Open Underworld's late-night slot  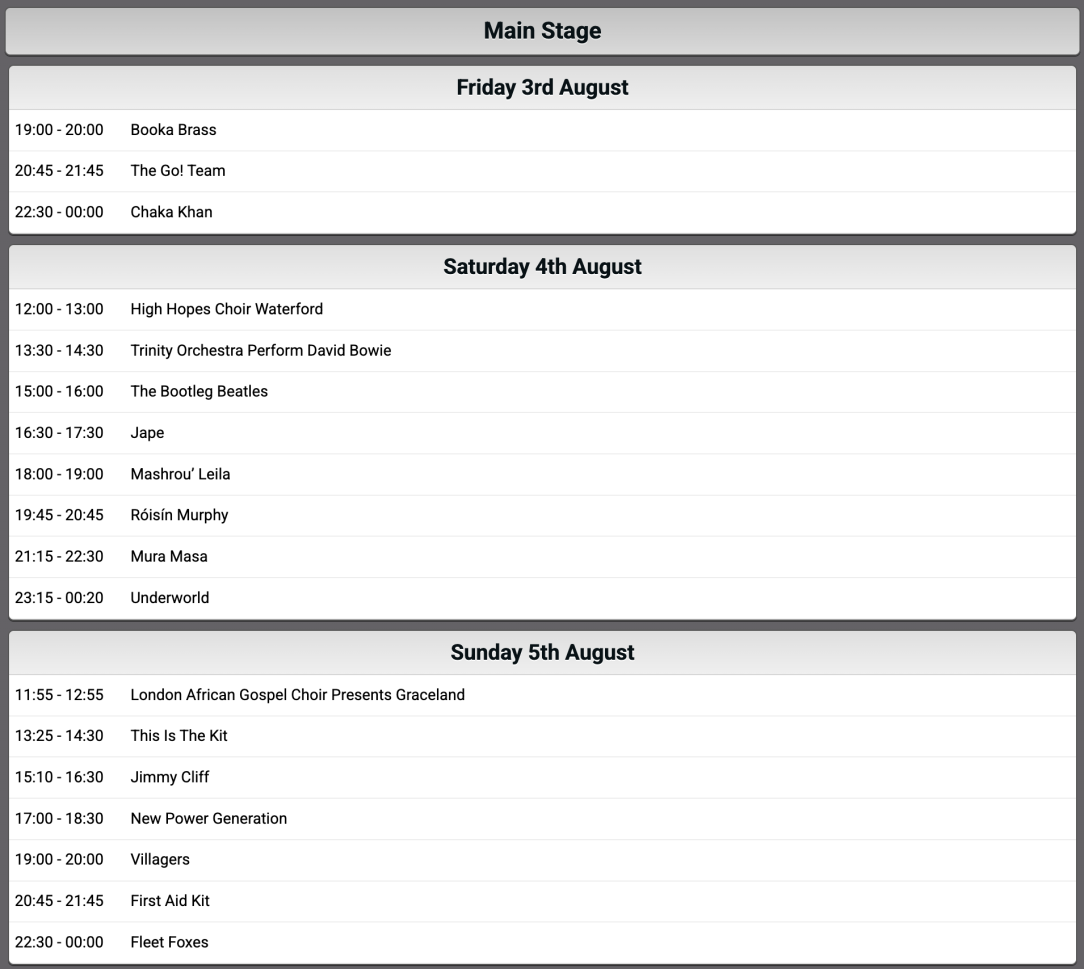[x=542, y=598]
